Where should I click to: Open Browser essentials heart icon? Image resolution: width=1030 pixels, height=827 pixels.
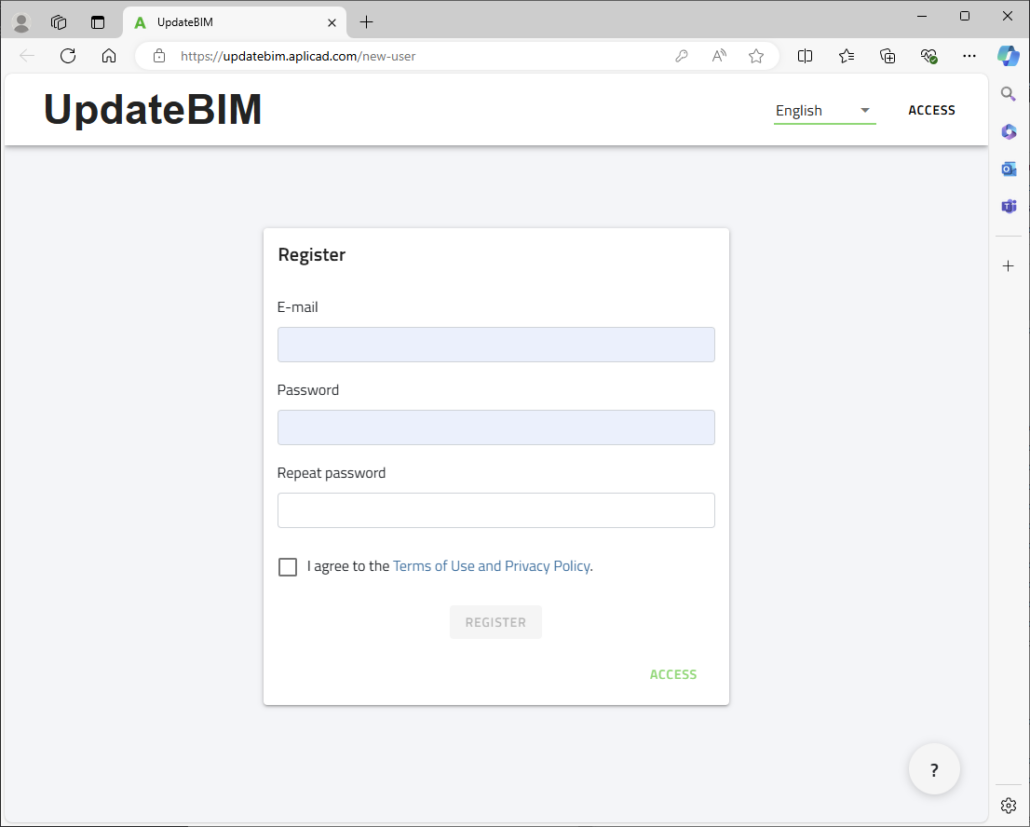(928, 56)
